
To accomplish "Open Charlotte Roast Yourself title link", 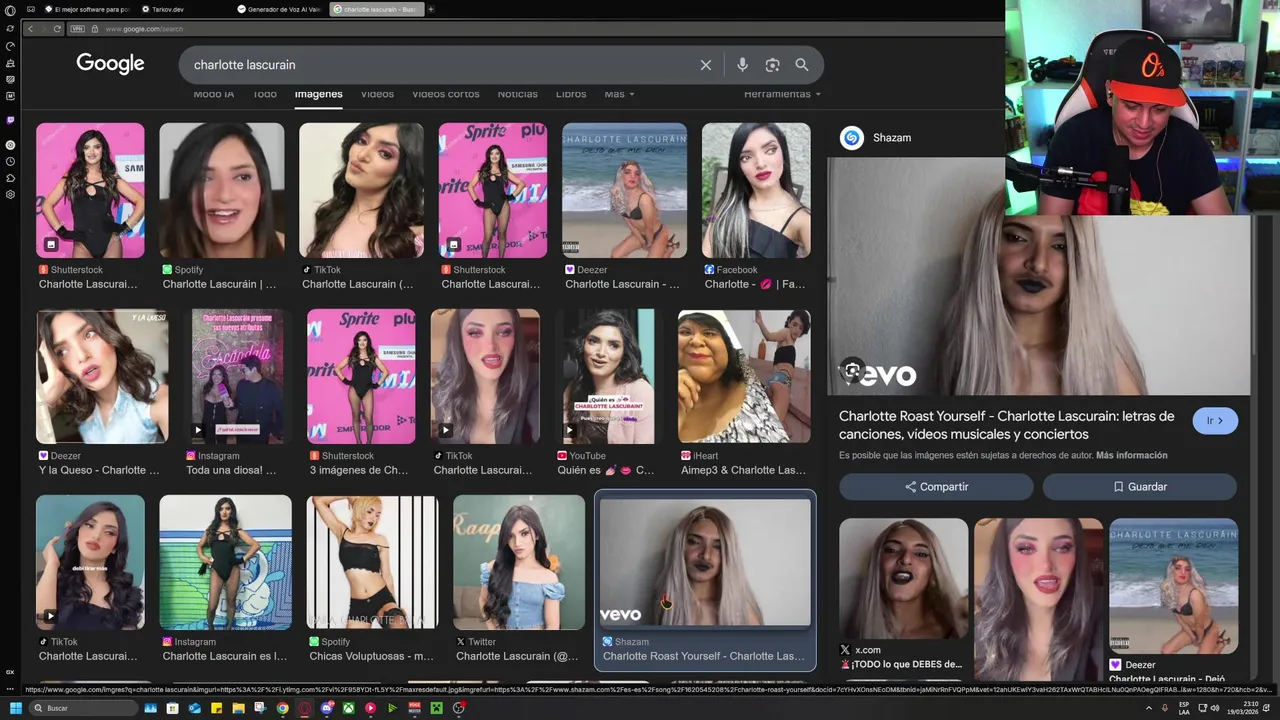I will [1007, 425].
